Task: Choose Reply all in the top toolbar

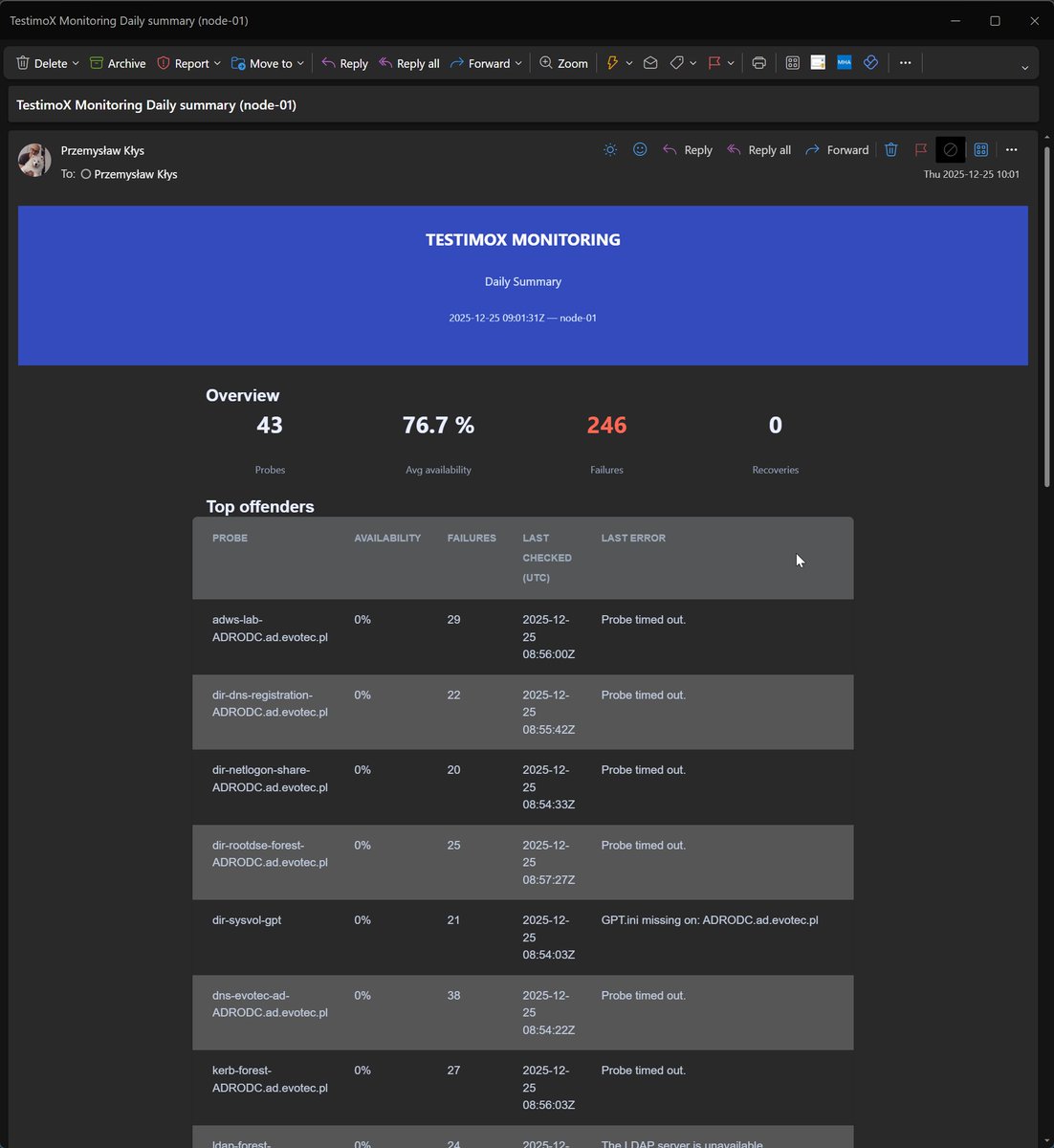Action: coord(409,63)
